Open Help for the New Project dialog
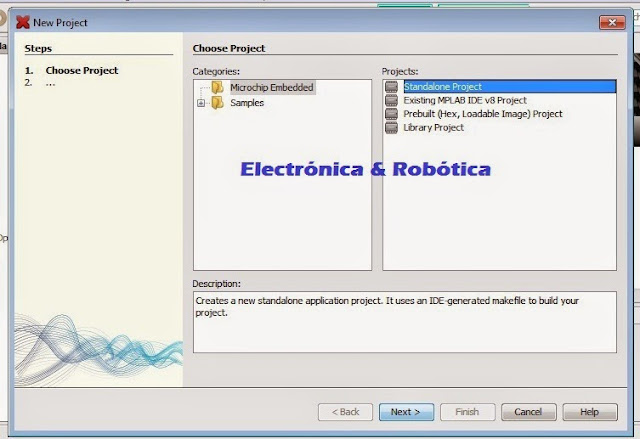640x439 pixels. pyautogui.click(x=590, y=412)
